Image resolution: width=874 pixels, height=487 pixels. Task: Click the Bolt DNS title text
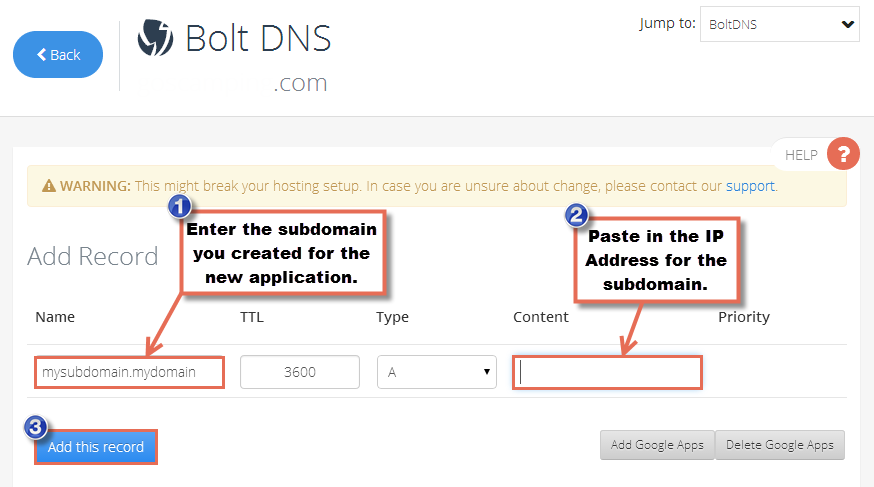(258, 38)
